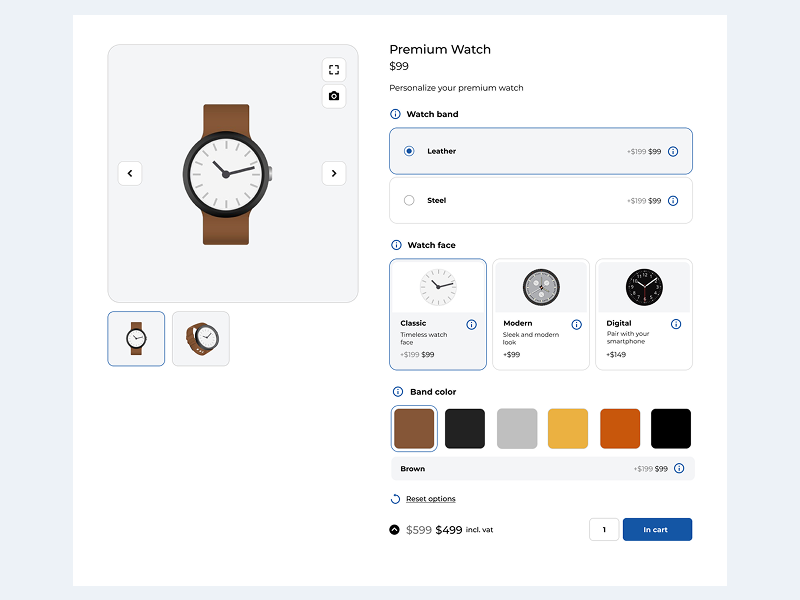Pick the yellow band color swatch
800x600 pixels.
[568, 428]
